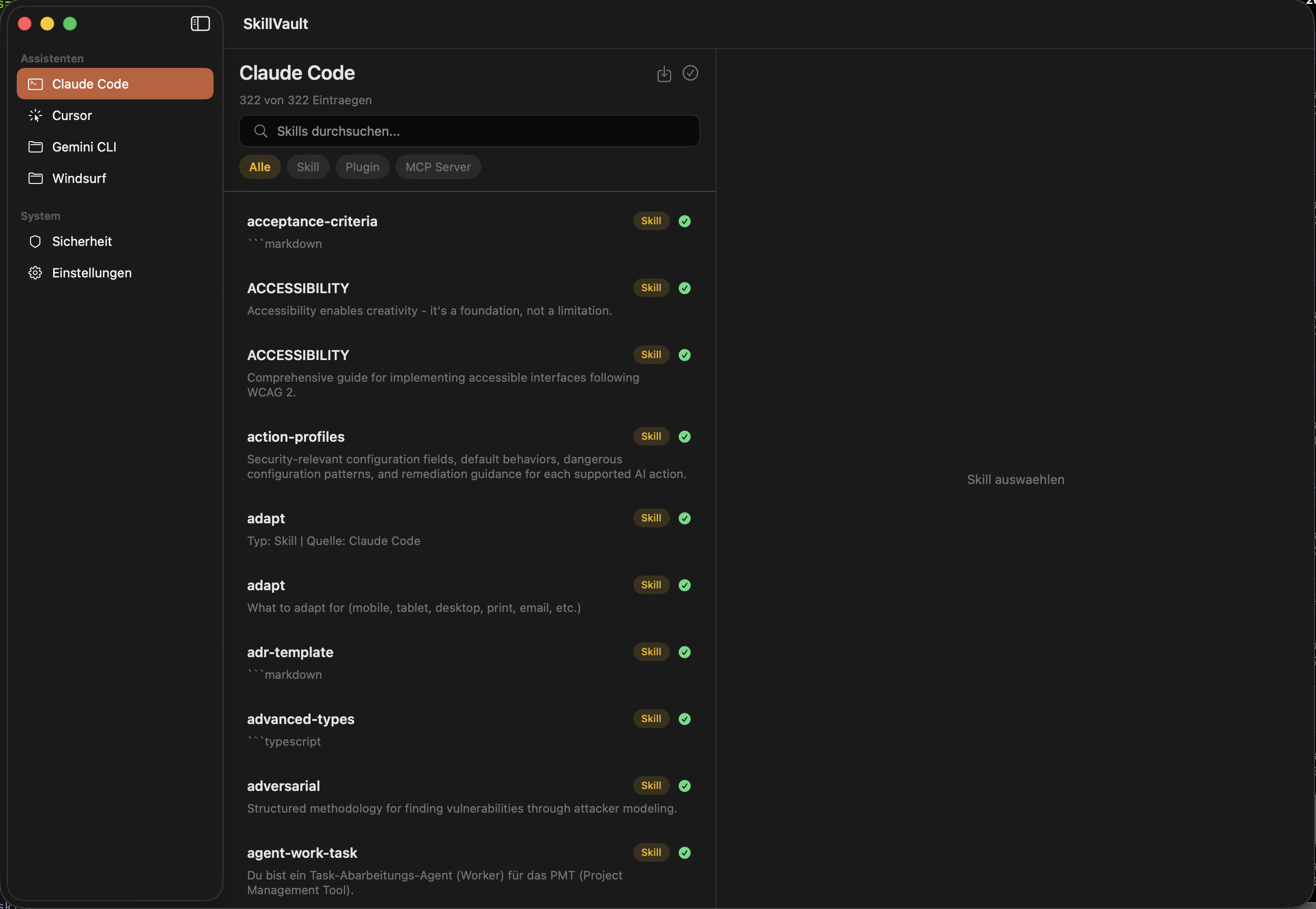Click the Gemini CLI folder icon

(35, 147)
